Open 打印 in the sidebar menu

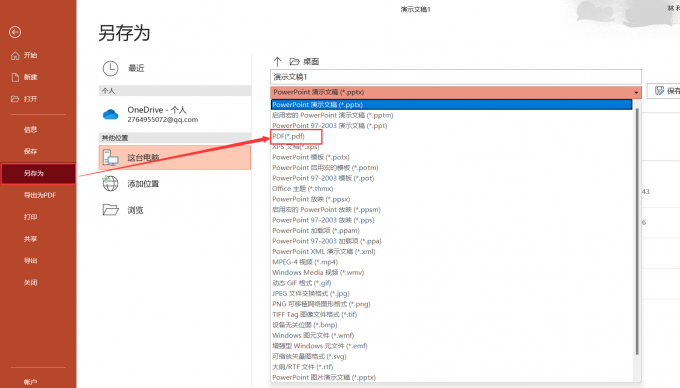(x=30, y=217)
